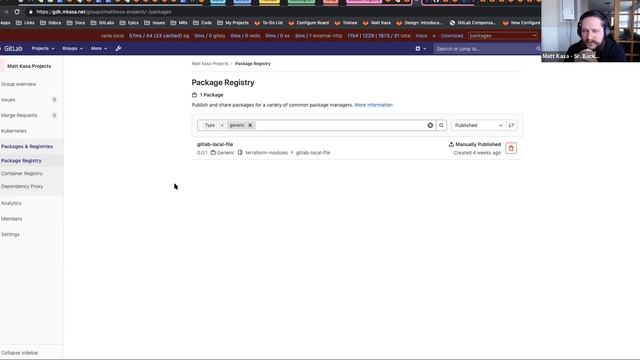This screenshot has width=640, height=360.
Task: Expand the More dropdown in navbar
Action: tap(99, 49)
